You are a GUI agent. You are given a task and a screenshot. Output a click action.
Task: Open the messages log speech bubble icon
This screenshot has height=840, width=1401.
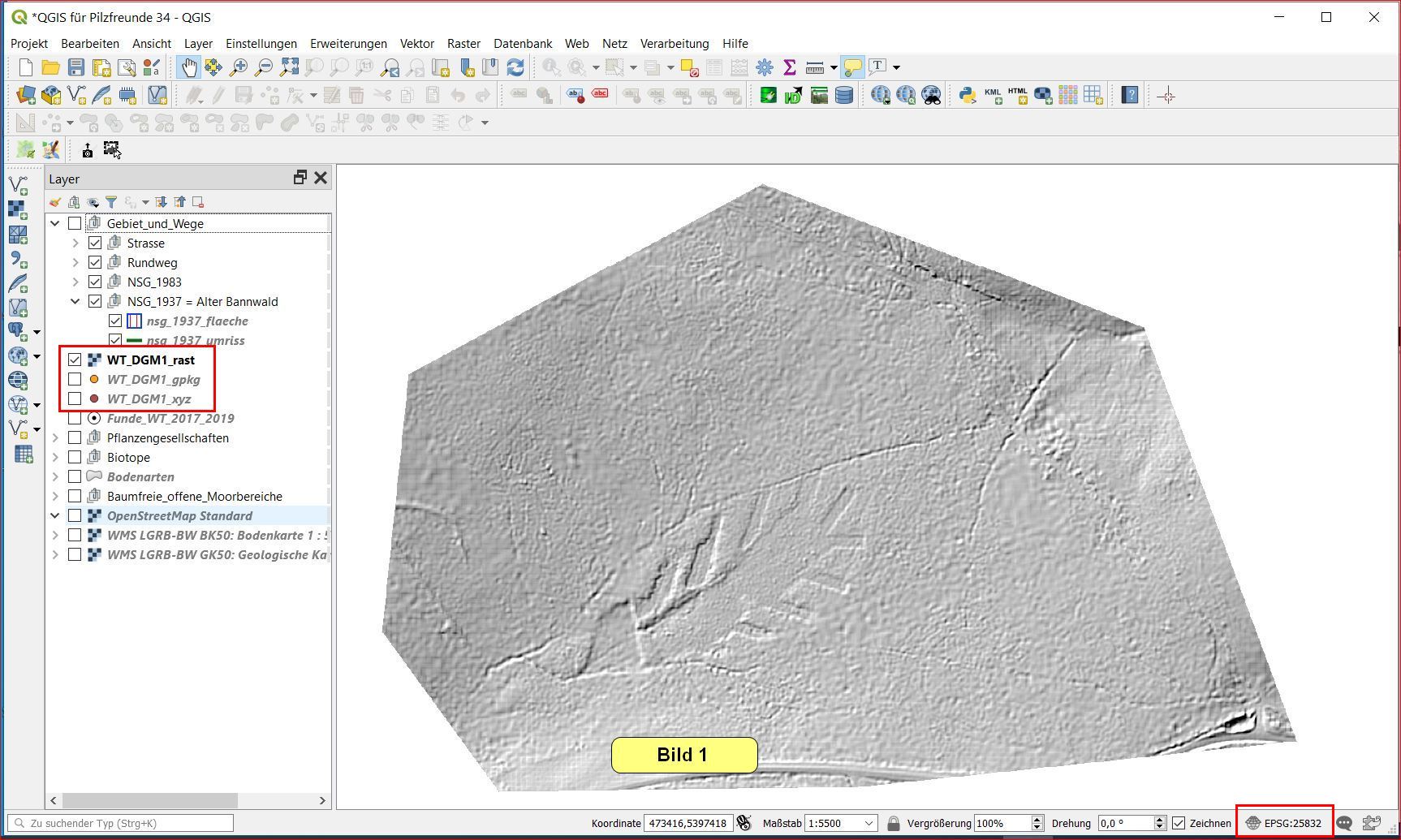point(1344,823)
